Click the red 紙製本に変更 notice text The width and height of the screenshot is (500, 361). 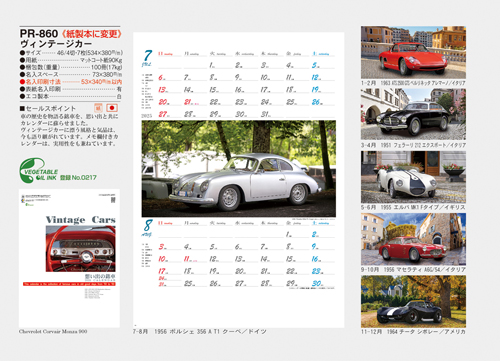coord(91,34)
